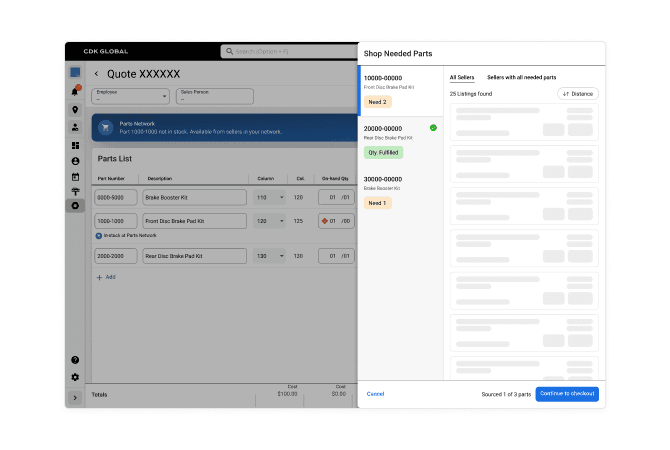The width and height of the screenshot is (670, 450).
Task: Open the 130 column dropdown for Rear Disc
Action: (x=269, y=256)
